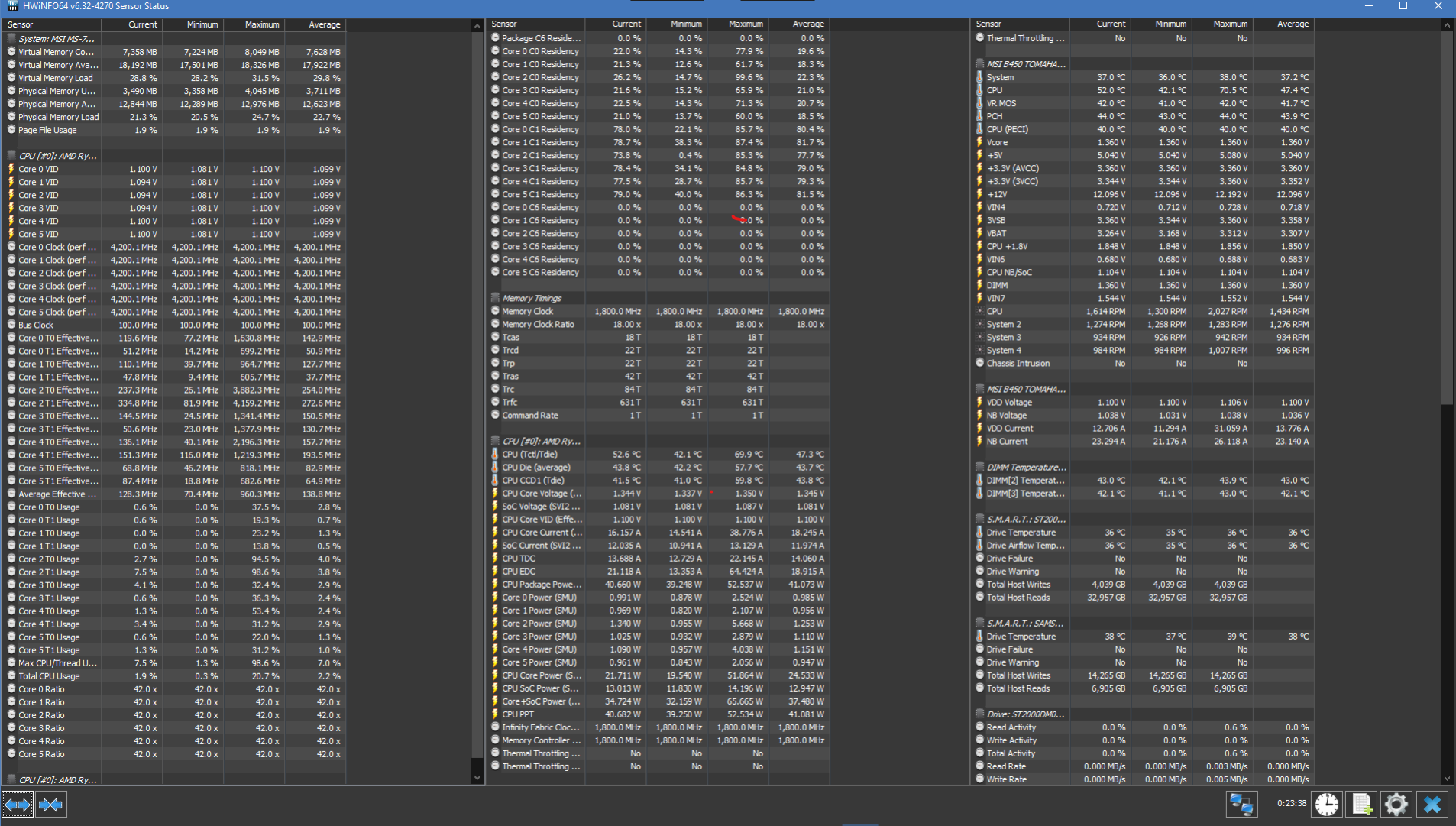Click the icon beside the DIMM Temperature header
This screenshot has height=826, width=1456.
click(979, 467)
